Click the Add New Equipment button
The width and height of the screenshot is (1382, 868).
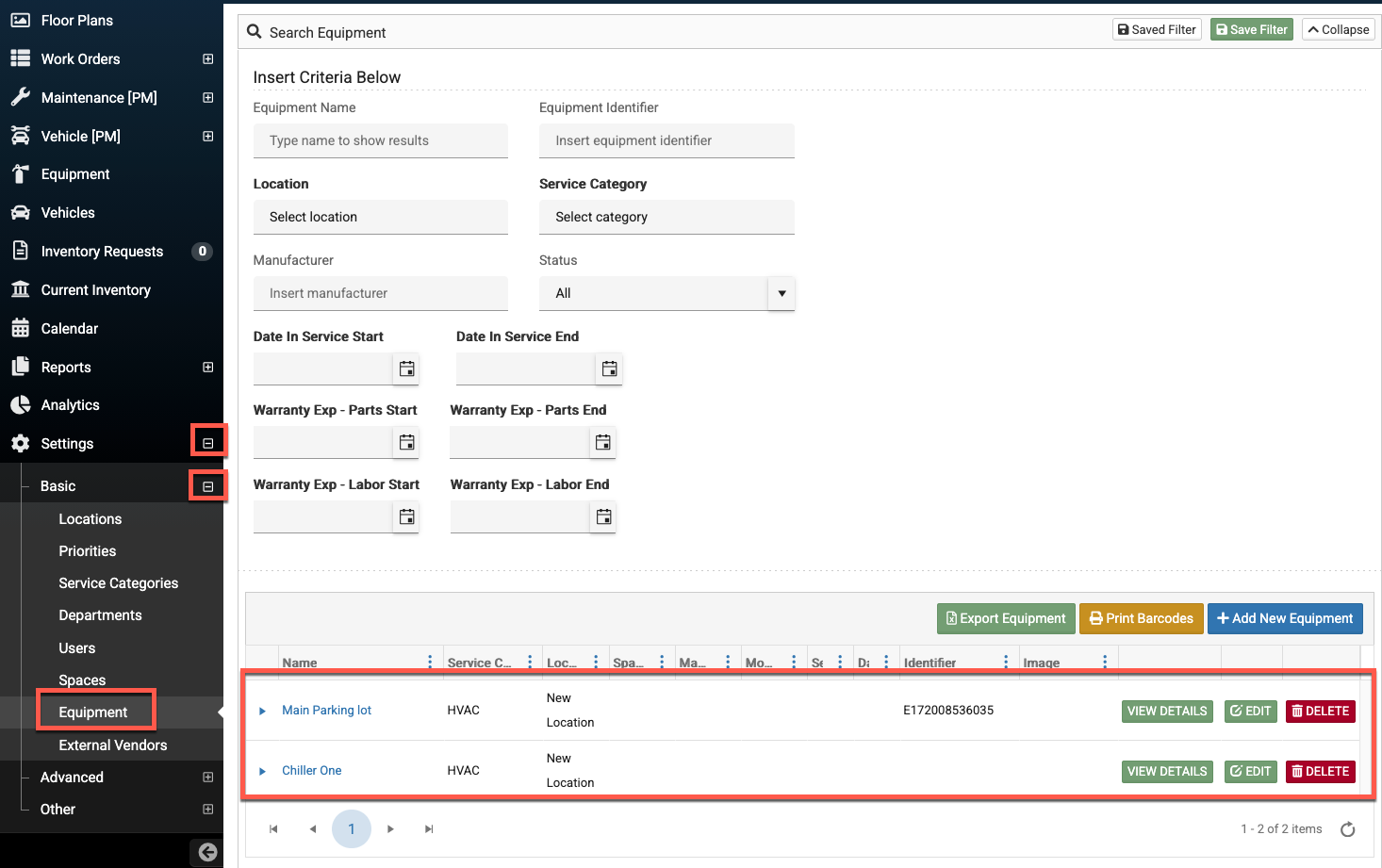click(1284, 618)
